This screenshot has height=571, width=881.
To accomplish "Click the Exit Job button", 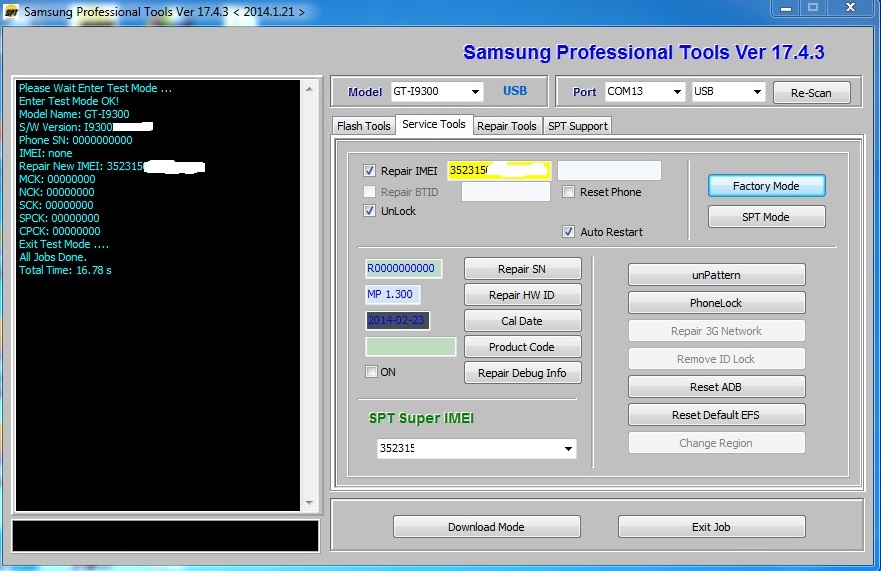I will 711,527.
